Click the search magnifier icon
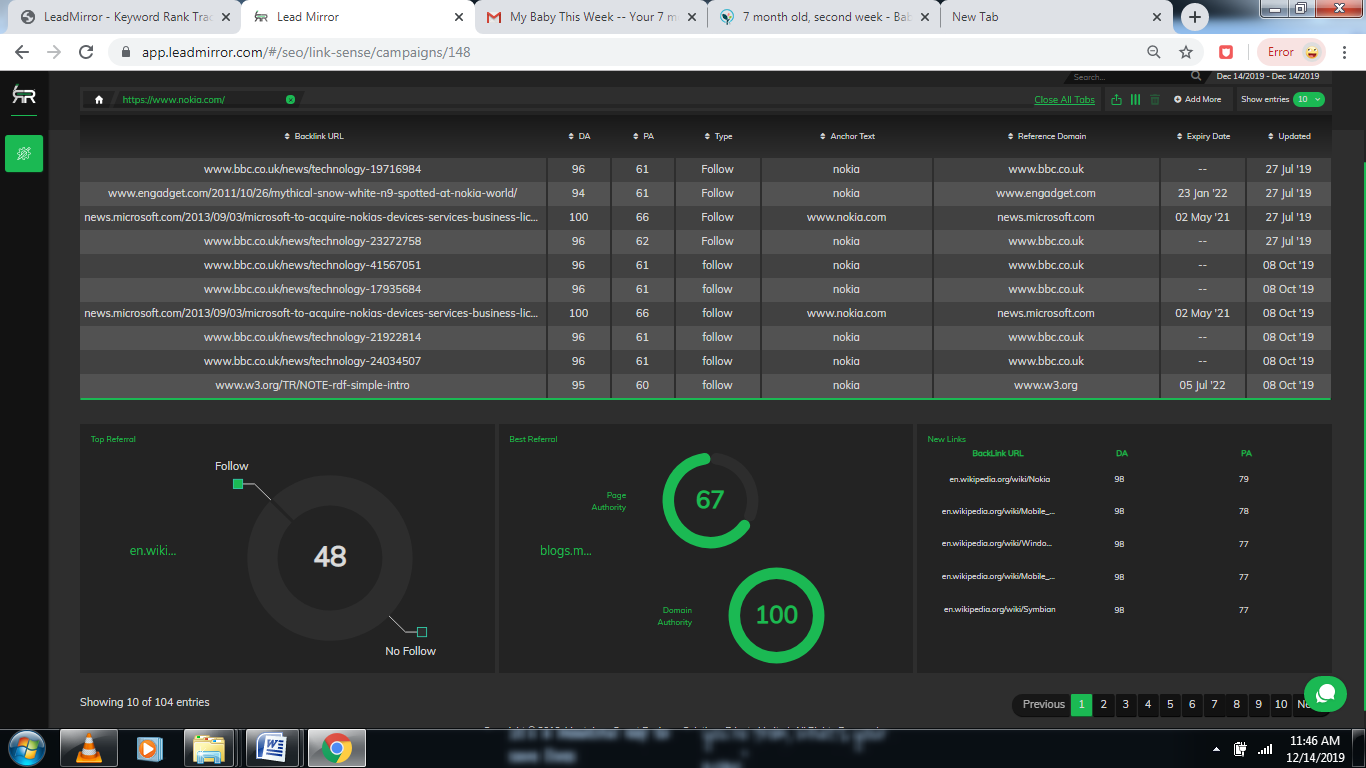 pos(1196,76)
